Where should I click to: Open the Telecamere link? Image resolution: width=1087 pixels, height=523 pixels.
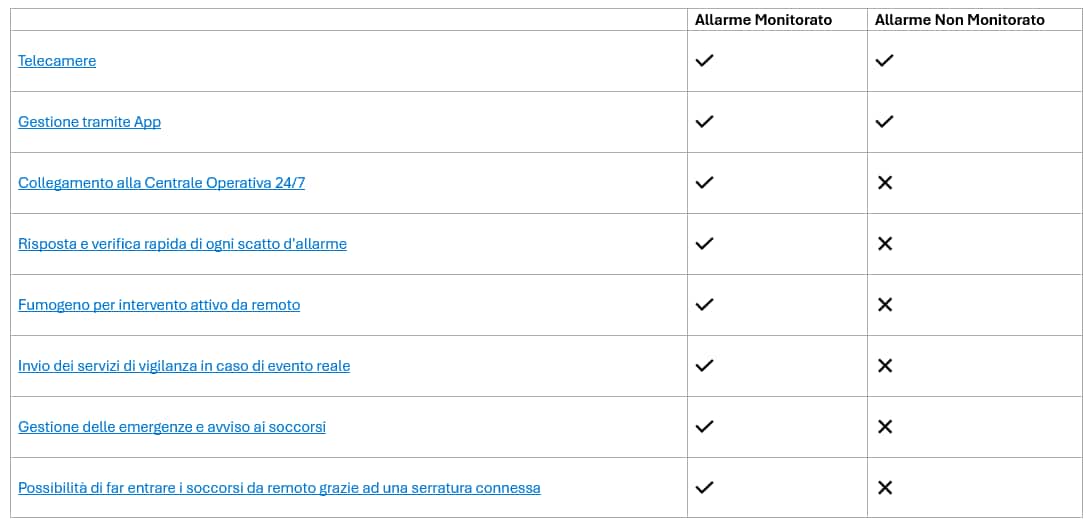pyautogui.click(x=57, y=61)
